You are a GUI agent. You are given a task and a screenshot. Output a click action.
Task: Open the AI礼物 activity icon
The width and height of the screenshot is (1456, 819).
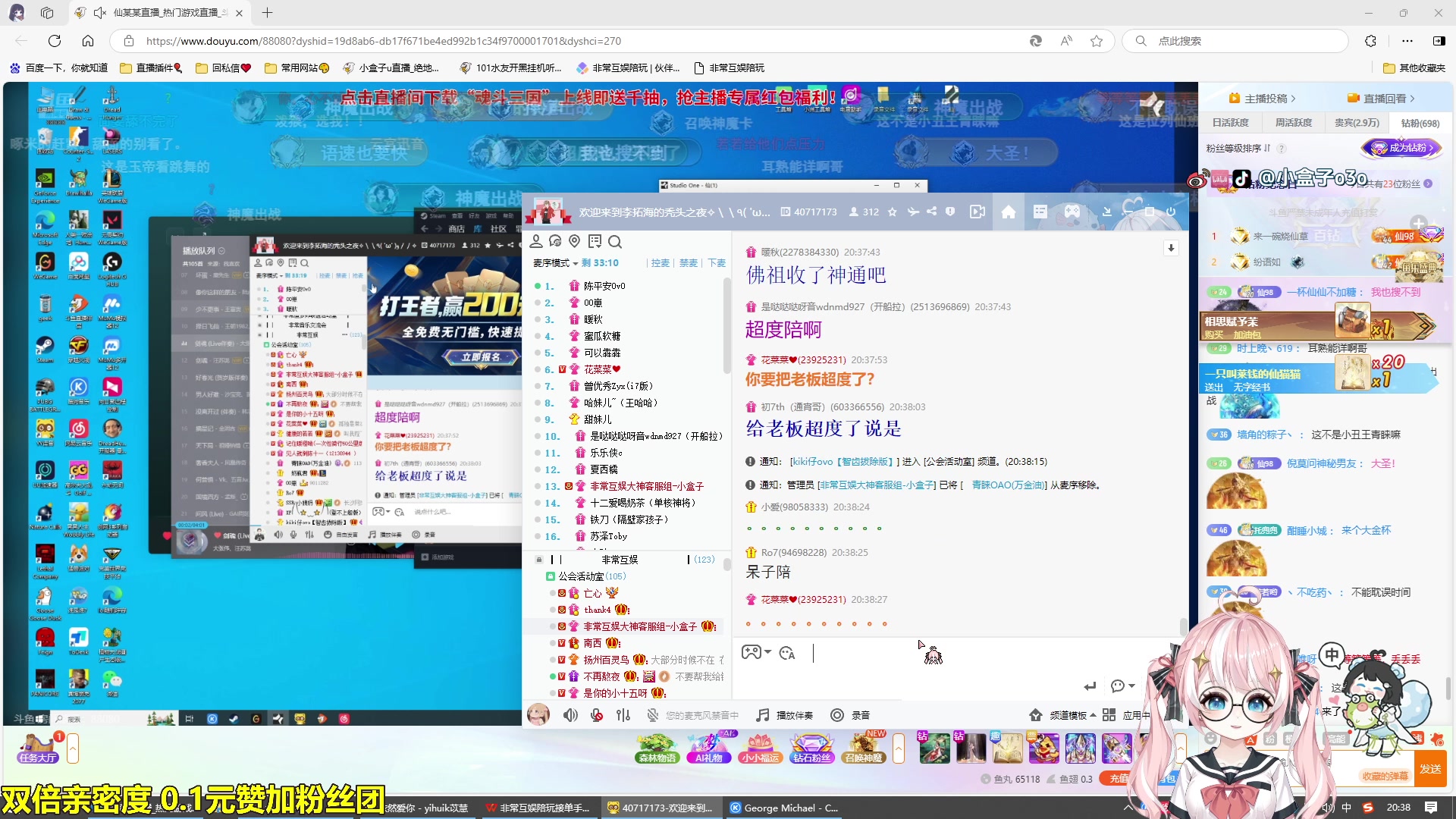708,748
